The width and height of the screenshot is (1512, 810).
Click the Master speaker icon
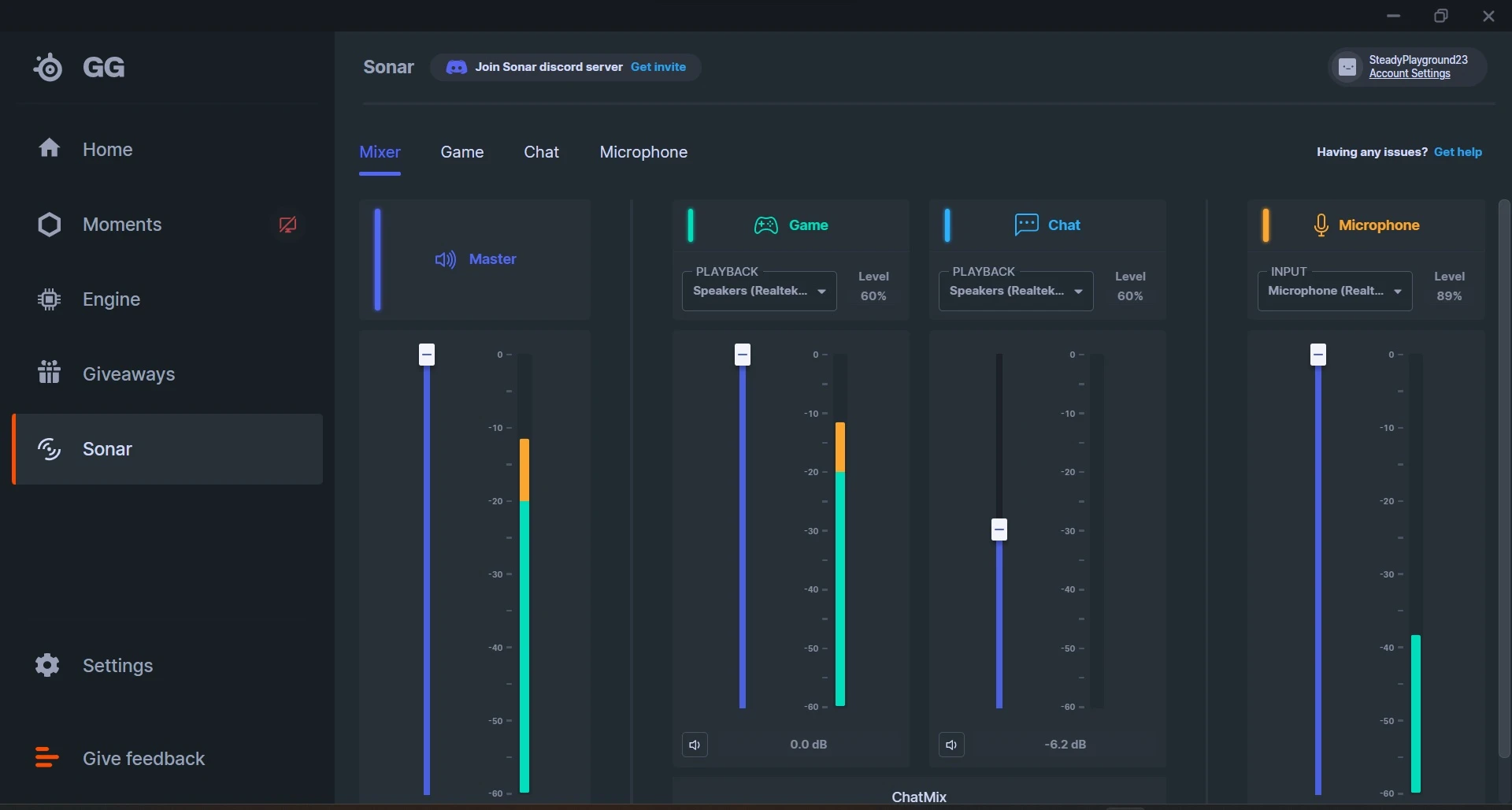point(446,259)
